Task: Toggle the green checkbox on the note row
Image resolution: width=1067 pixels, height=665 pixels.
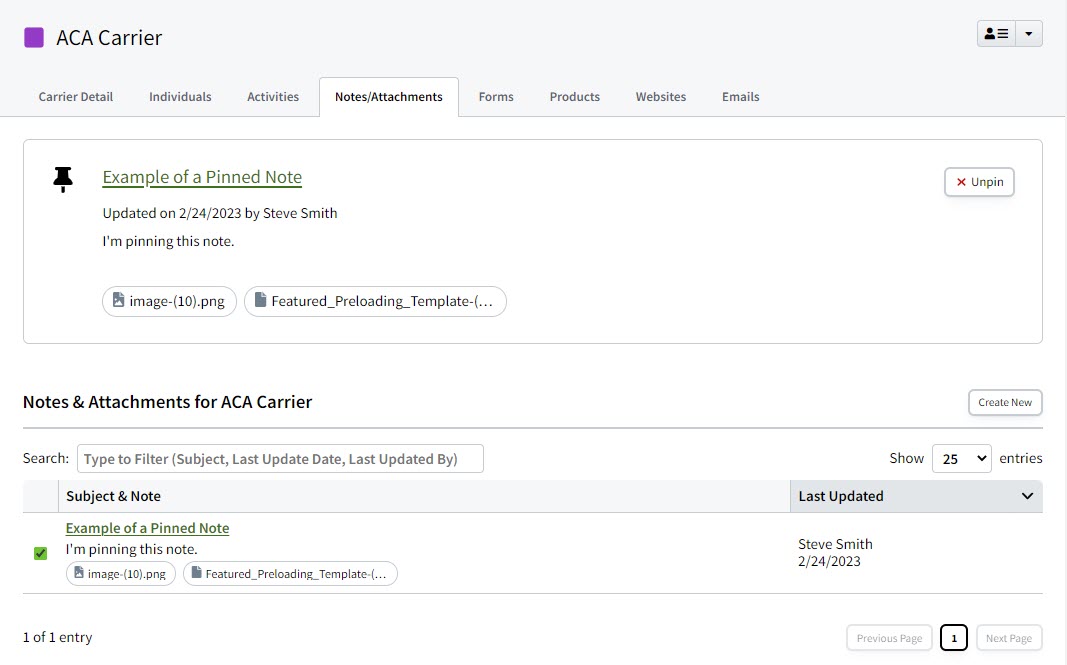Action: (41, 553)
